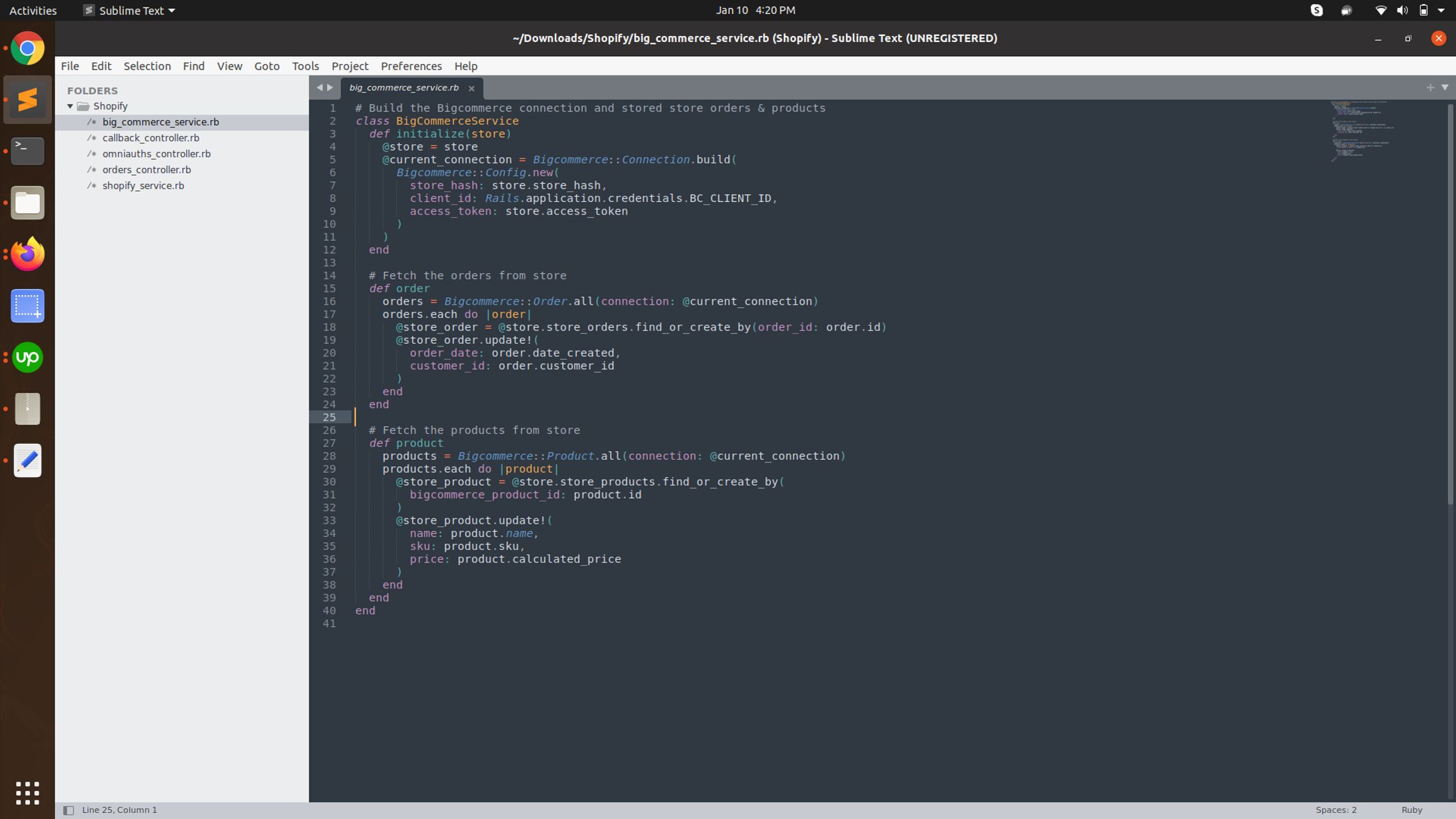Click the '# Fetch the orders from store' comment
The image size is (1456, 819).
pyautogui.click(x=467, y=276)
